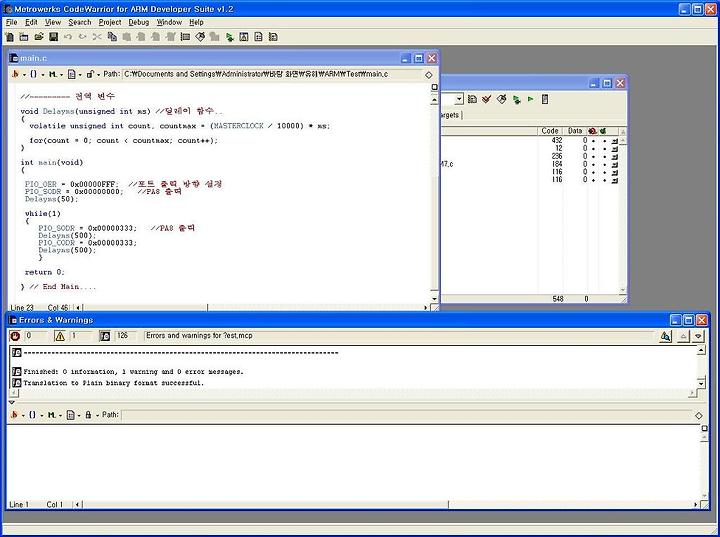Open document settings popup in main.c toolbar
720x537 pixels.
[73, 74]
